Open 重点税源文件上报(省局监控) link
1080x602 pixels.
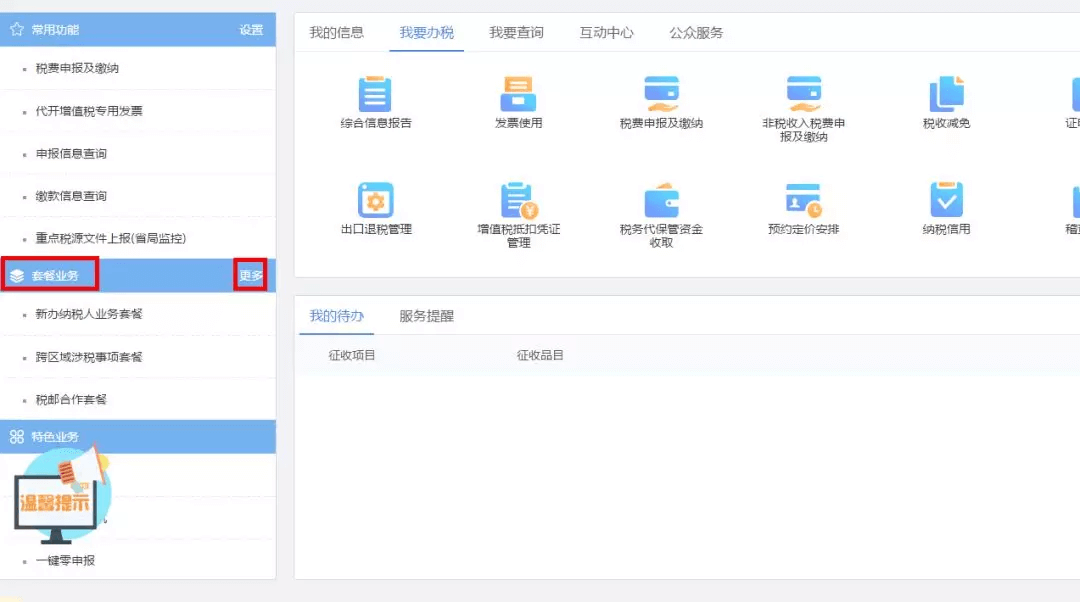point(111,238)
